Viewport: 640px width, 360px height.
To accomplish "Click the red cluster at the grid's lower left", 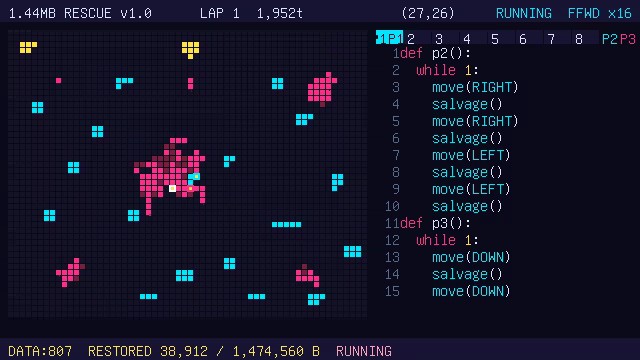I will click(x=70, y=272).
